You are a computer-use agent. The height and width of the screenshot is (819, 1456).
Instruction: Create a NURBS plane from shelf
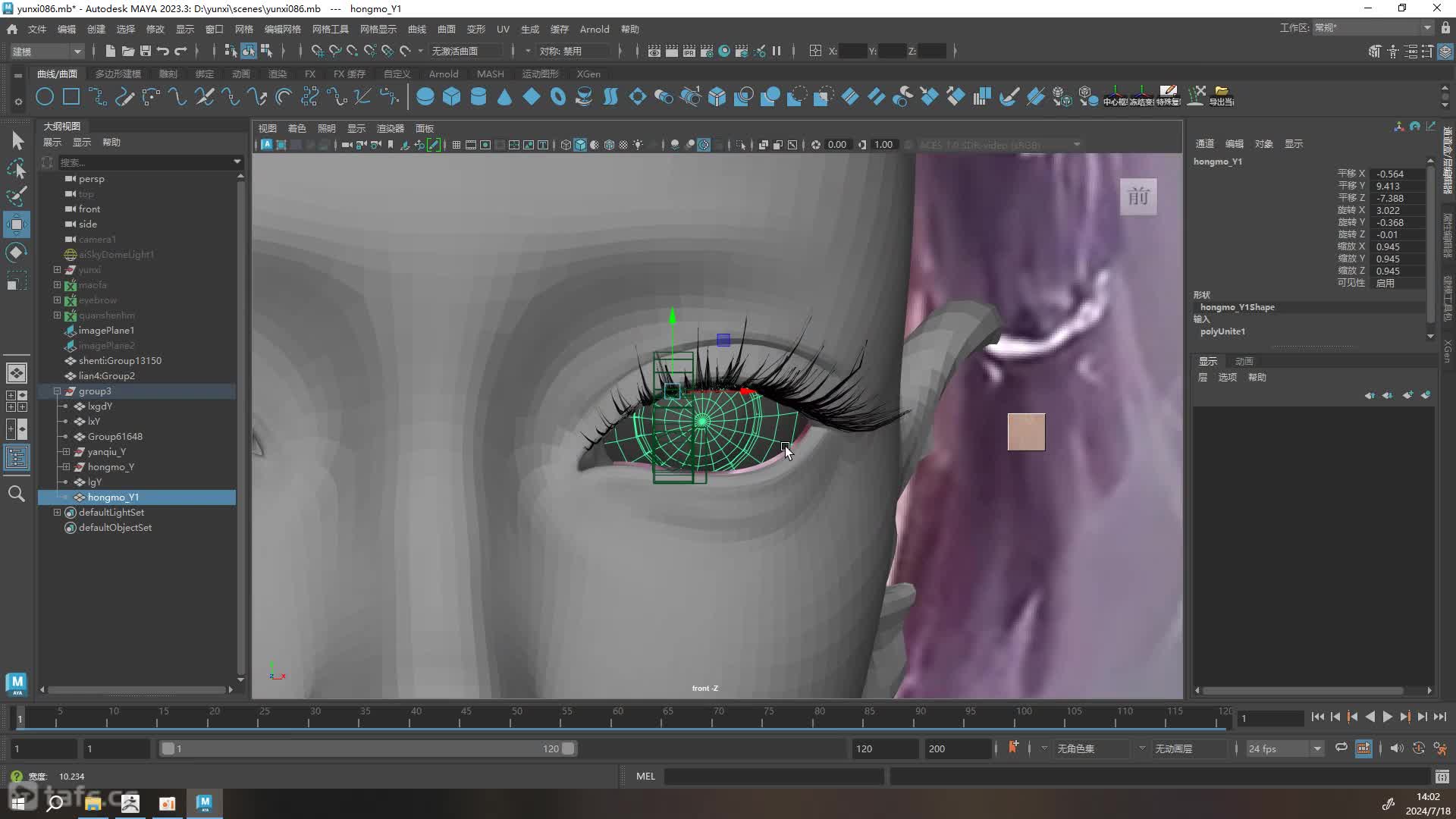coord(532,97)
